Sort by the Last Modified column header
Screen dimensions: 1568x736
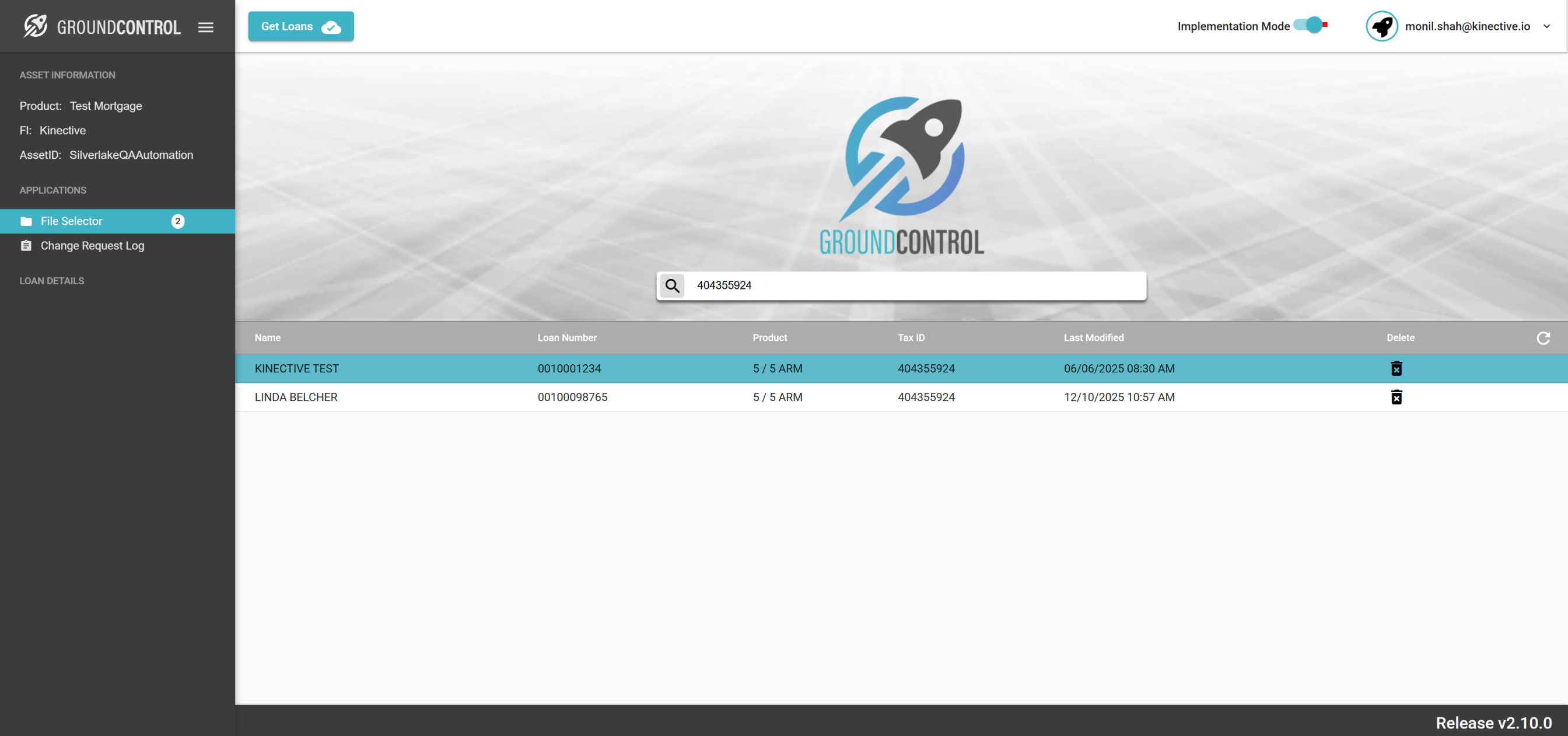1093,337
